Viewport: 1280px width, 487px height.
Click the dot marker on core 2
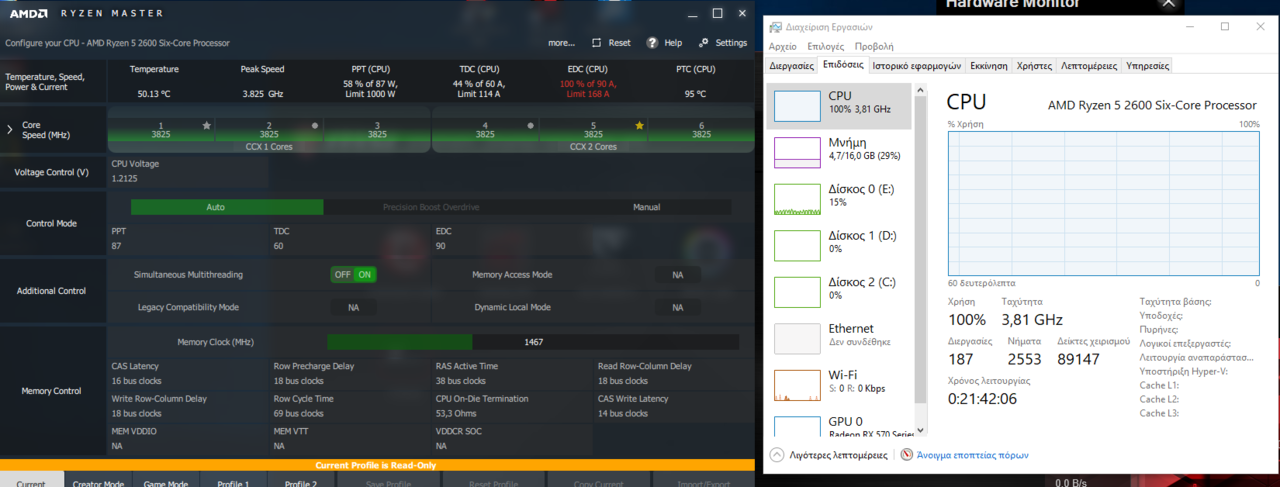coord(315,125)
